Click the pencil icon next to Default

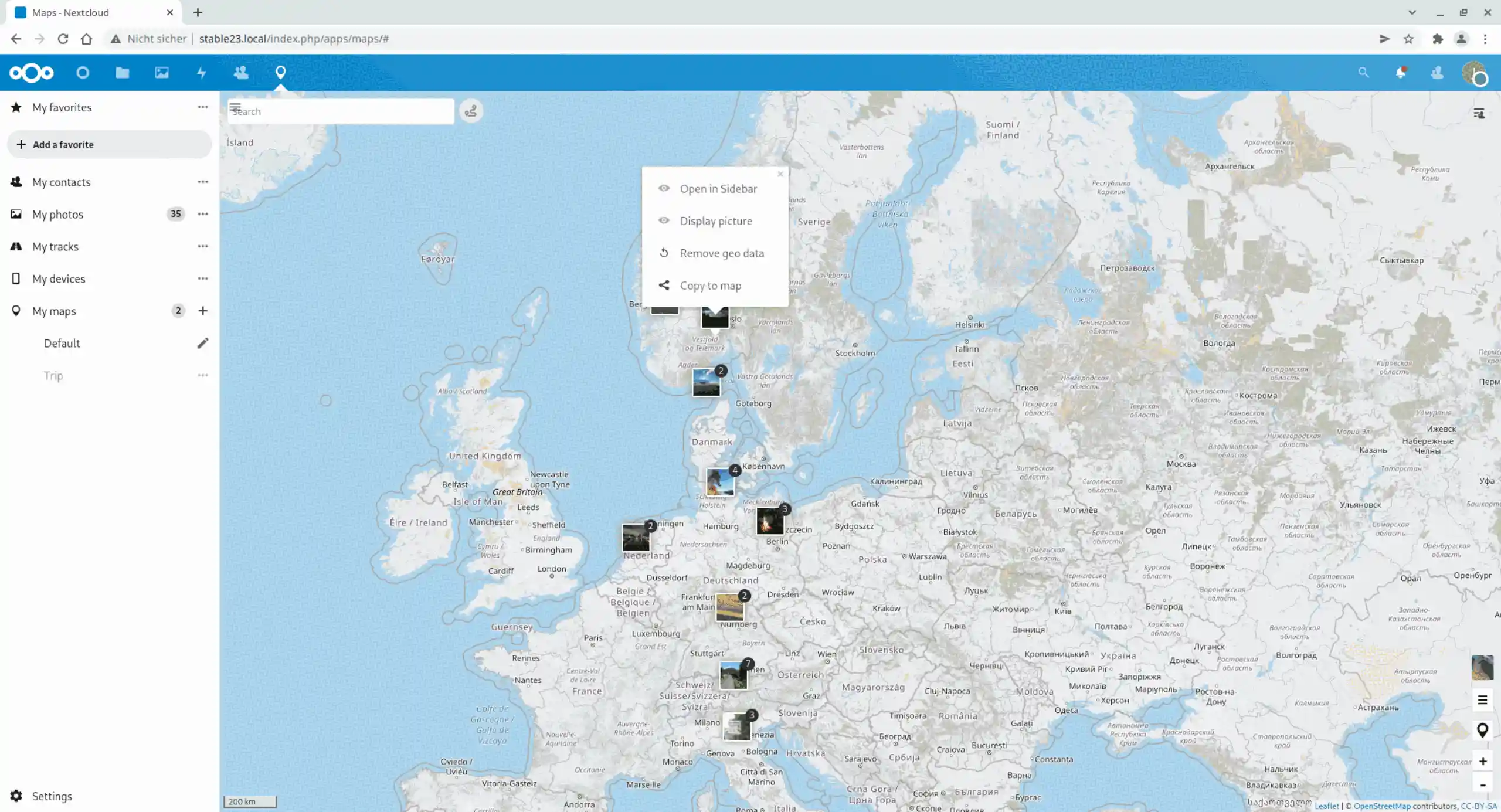(203, 343)
